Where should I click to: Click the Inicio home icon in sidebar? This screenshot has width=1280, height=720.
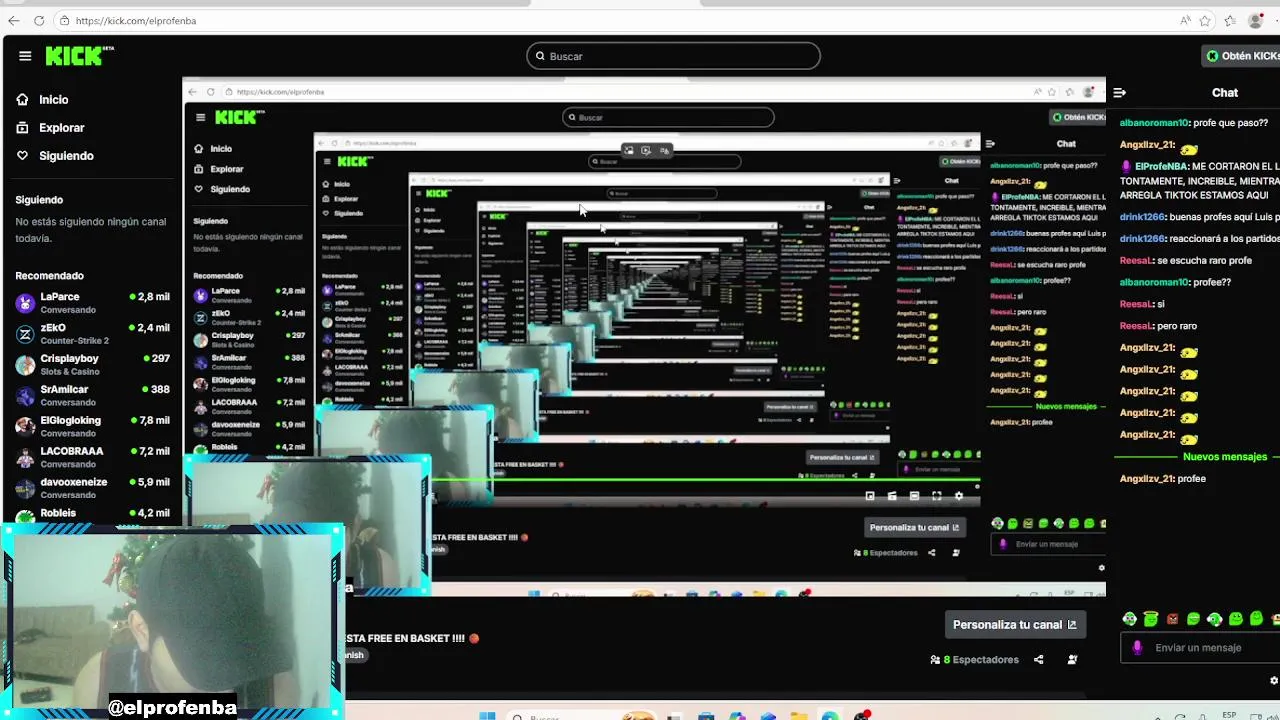click(23, 100)
